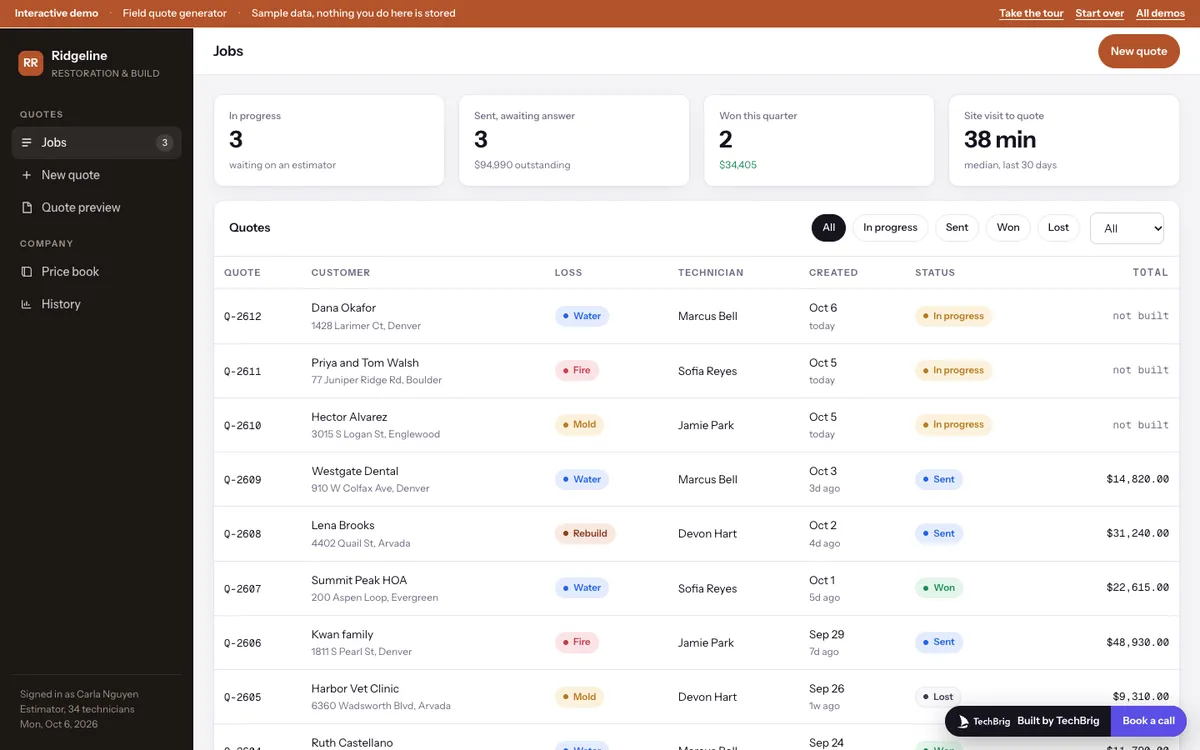Open History in the sidebar
1200x750 pixels.
click(x=97, y=304)
